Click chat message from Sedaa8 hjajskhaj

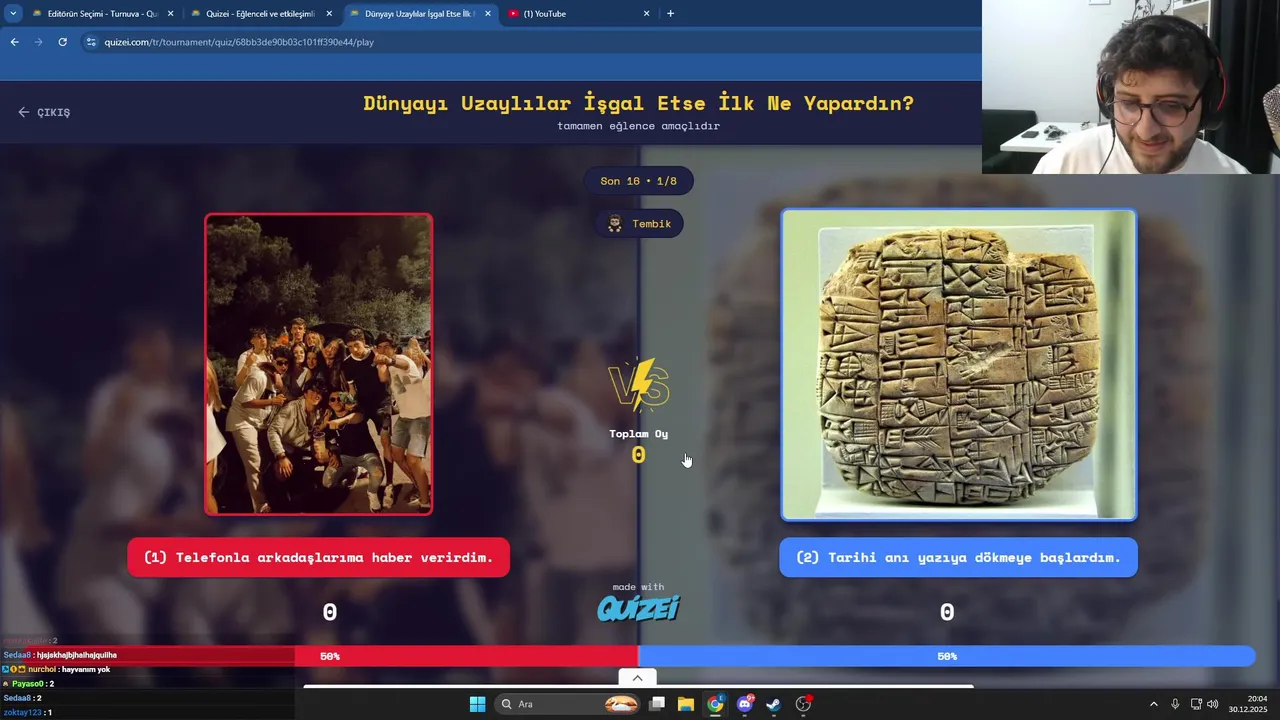point(60,655)
